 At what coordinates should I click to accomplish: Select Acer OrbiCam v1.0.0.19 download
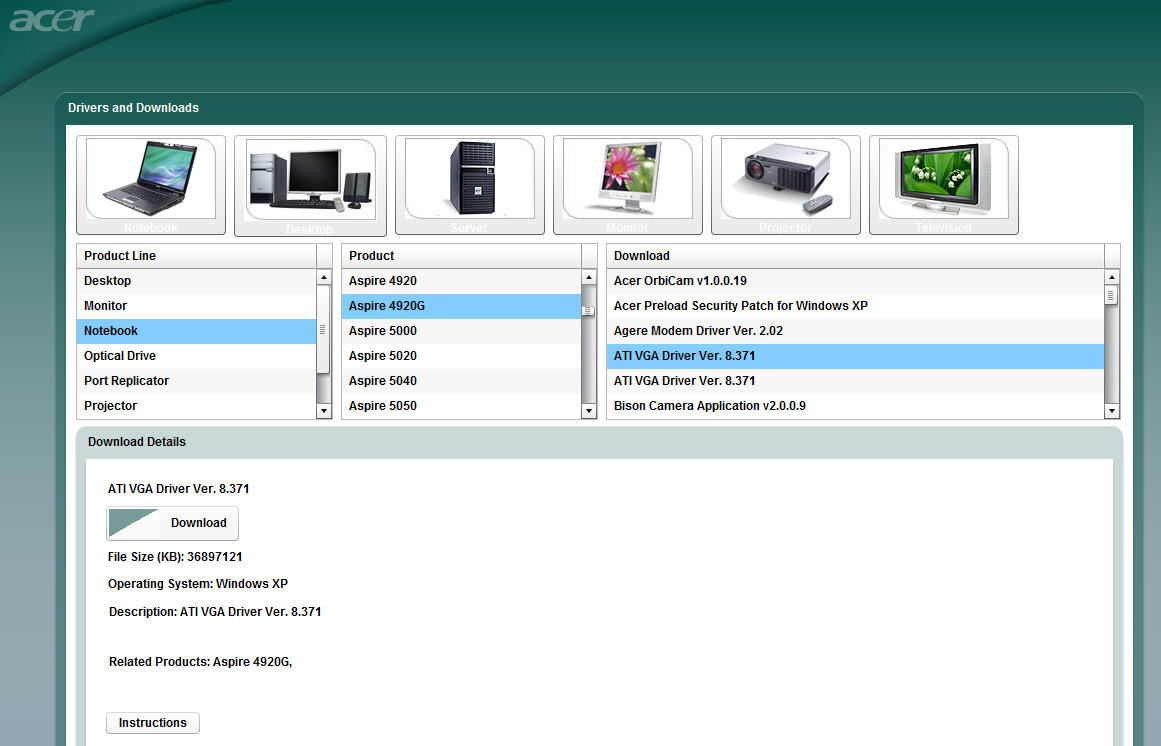[x=680, y=281]
